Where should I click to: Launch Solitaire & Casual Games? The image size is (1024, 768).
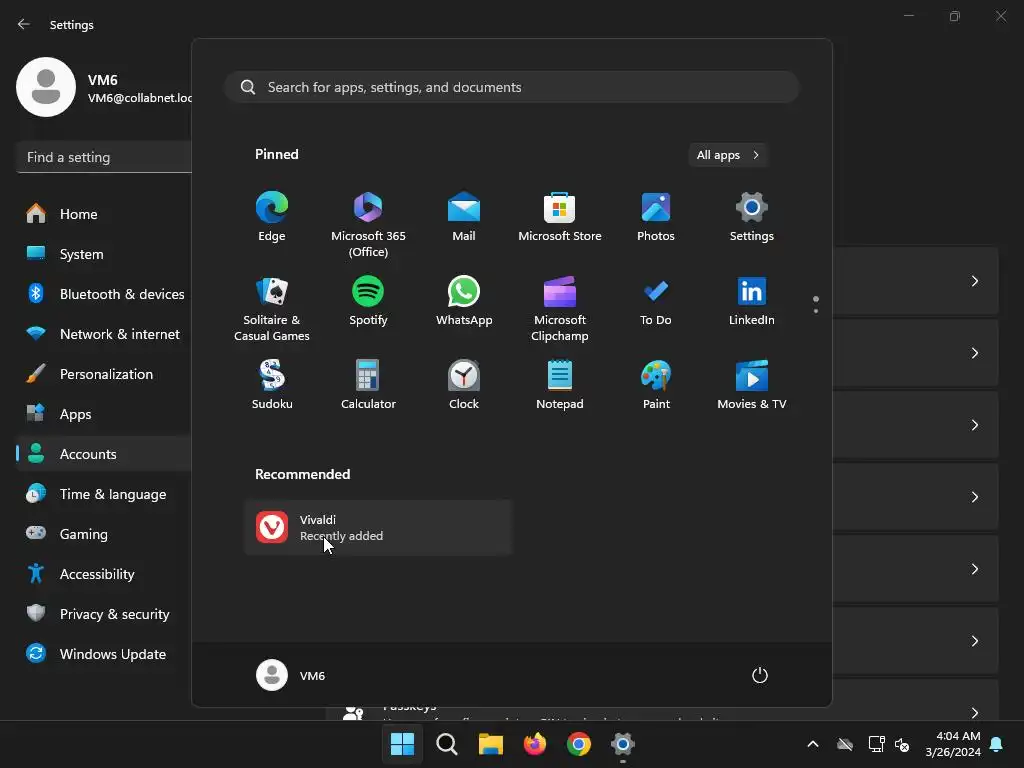pos(272,309)
